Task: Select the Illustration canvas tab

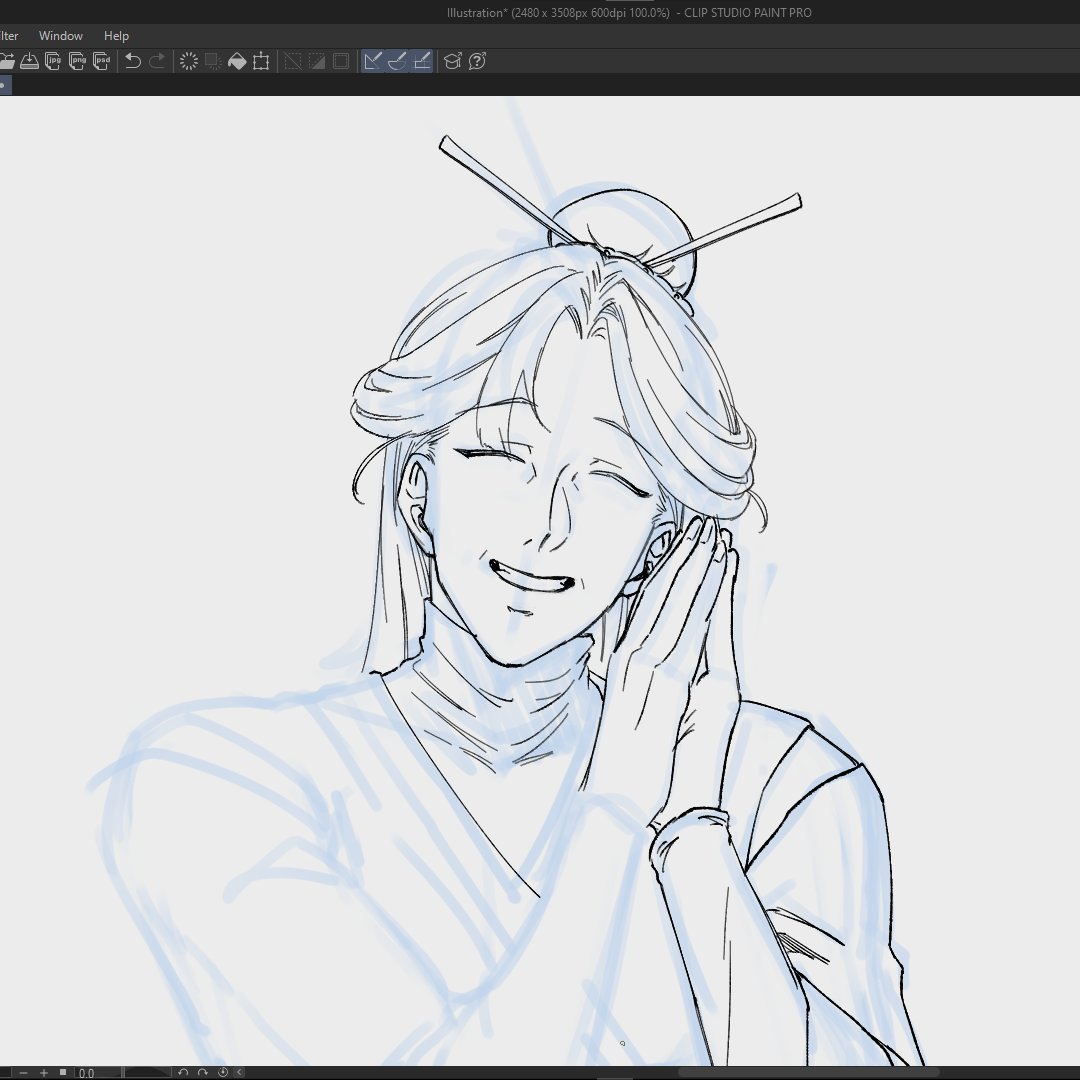Action: point(6,85)
